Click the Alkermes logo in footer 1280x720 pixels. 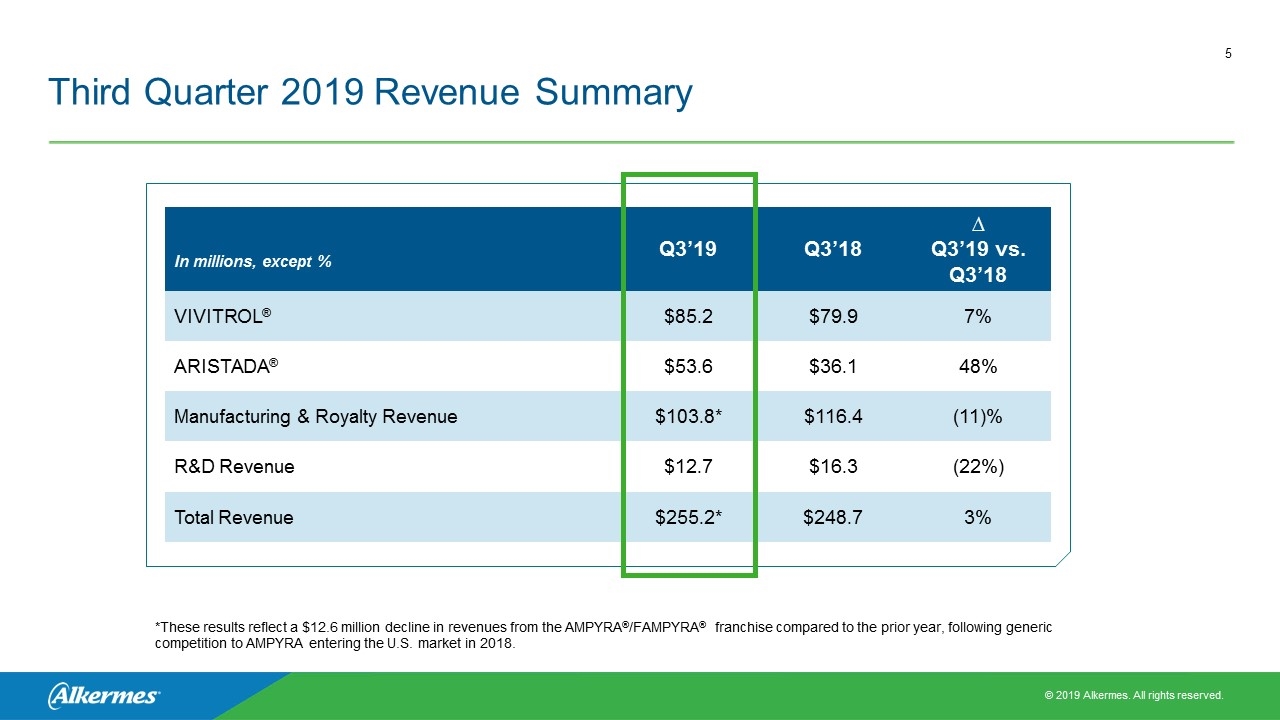[x=104, y=695]
